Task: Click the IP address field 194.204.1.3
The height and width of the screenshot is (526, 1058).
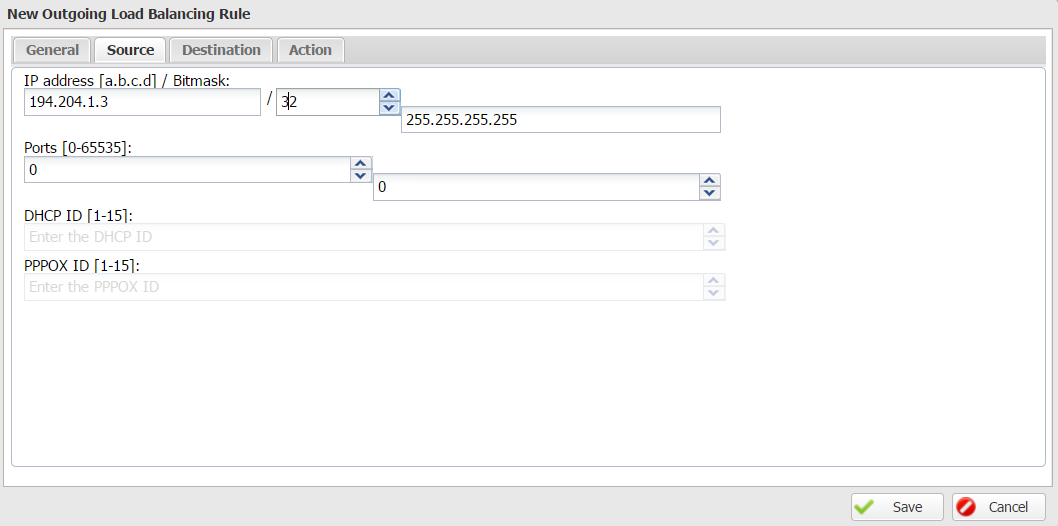Action: click(x=142, y=103)
